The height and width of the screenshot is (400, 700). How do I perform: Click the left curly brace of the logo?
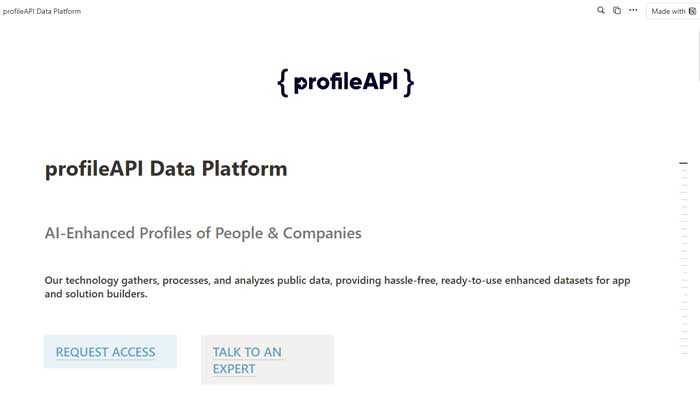point(283,82)
